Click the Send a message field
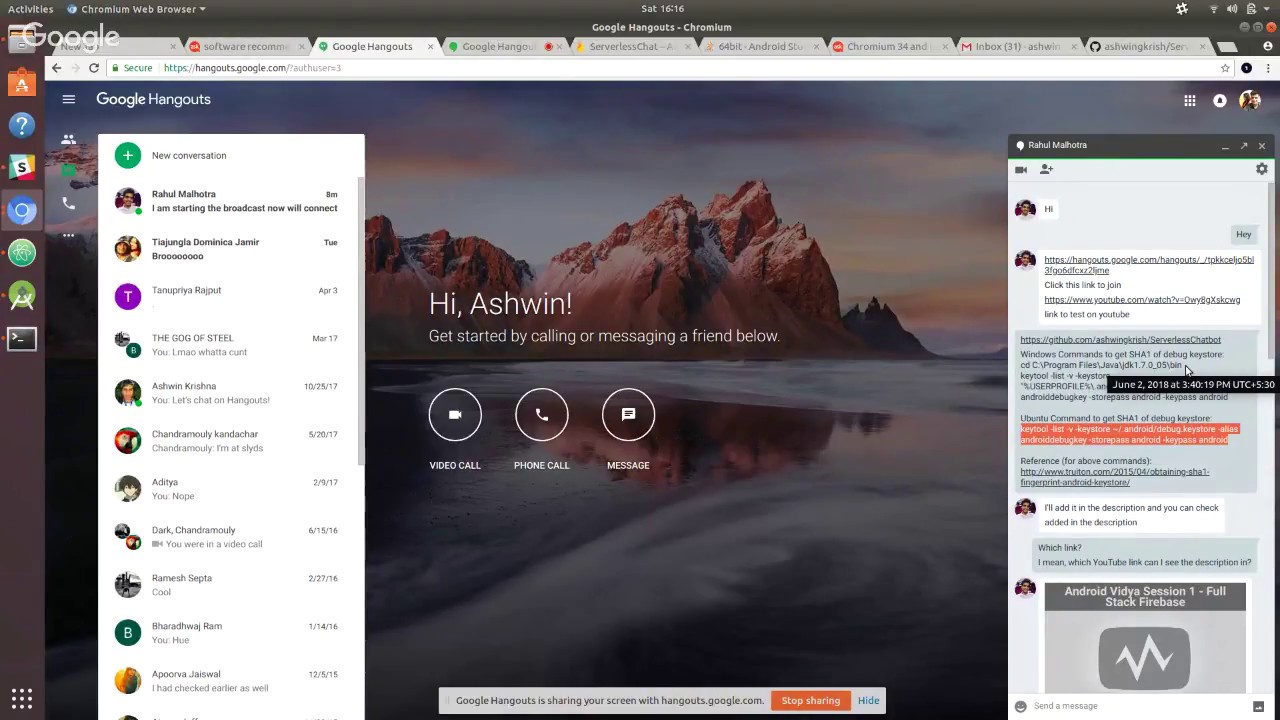This screenshot has height=720, width=1280. click(x=1139, y=706)
